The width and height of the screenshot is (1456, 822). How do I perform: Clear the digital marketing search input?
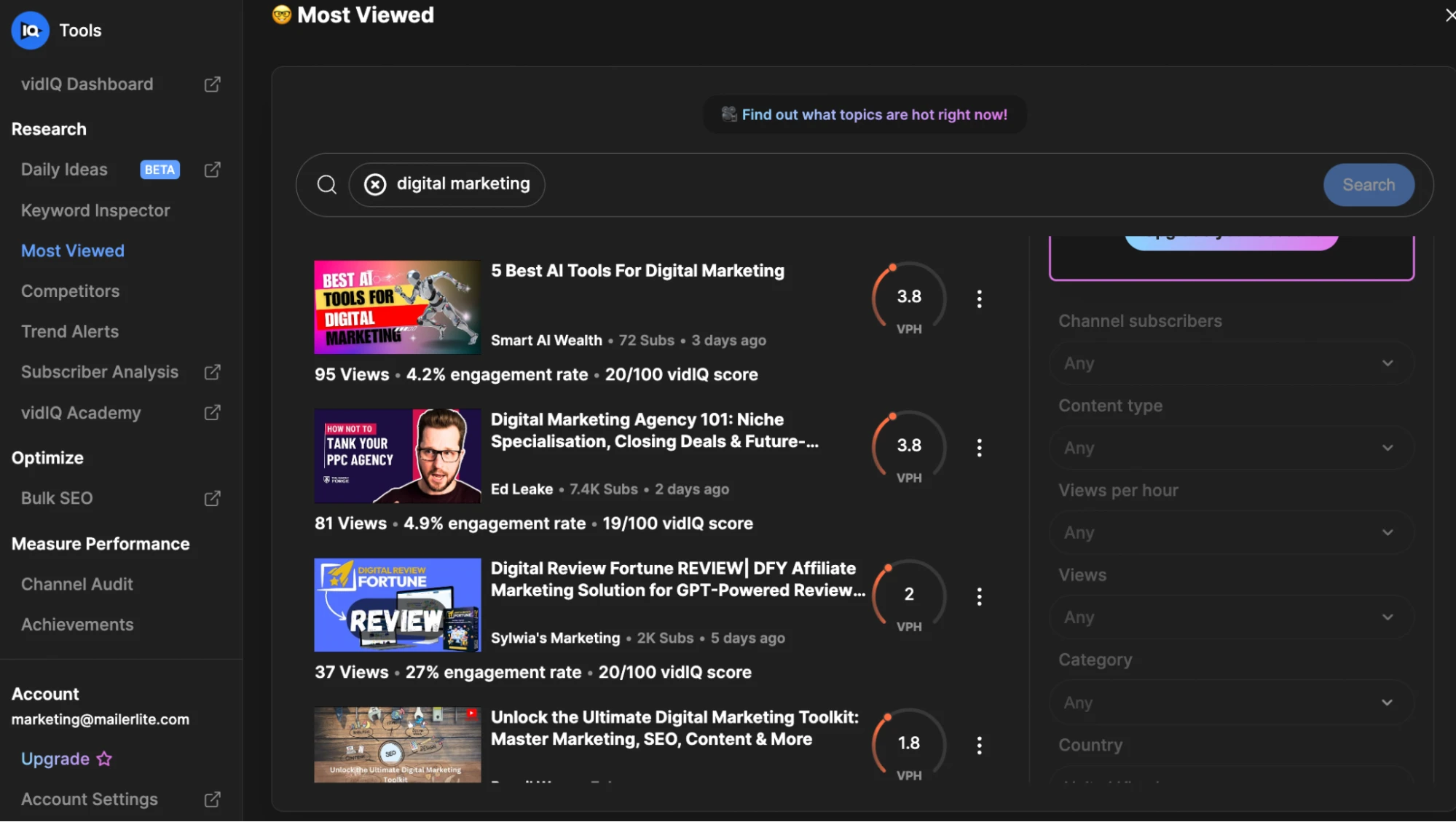375,184
